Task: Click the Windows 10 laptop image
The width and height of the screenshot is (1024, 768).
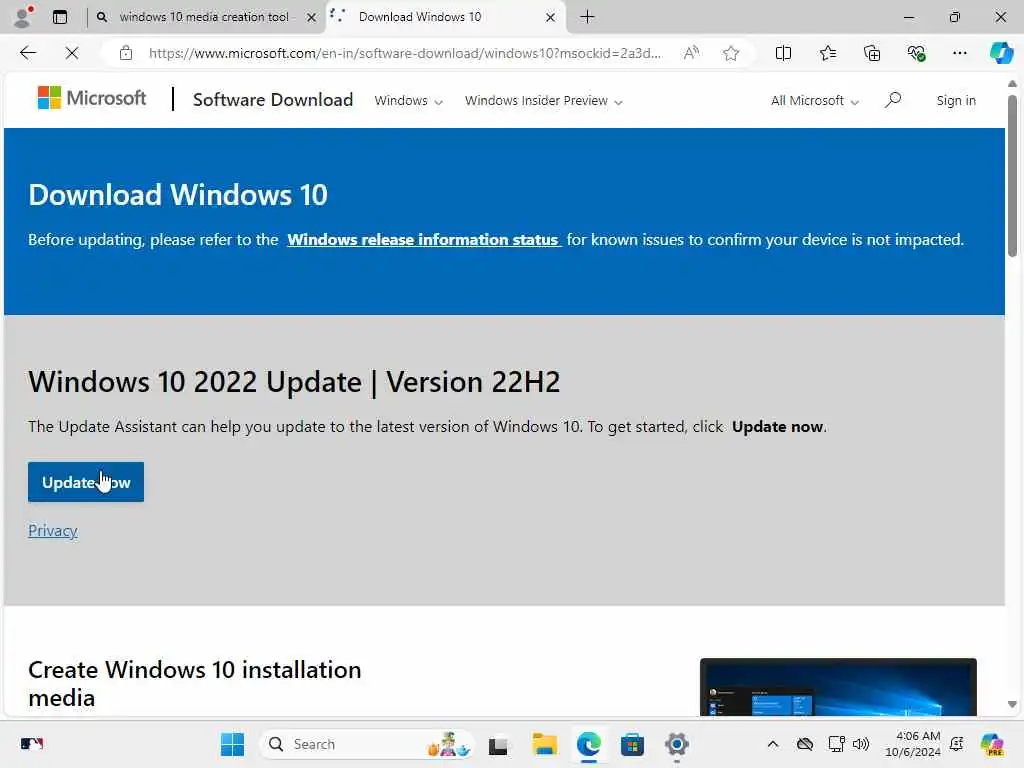Action: click(x=838, y=687)
